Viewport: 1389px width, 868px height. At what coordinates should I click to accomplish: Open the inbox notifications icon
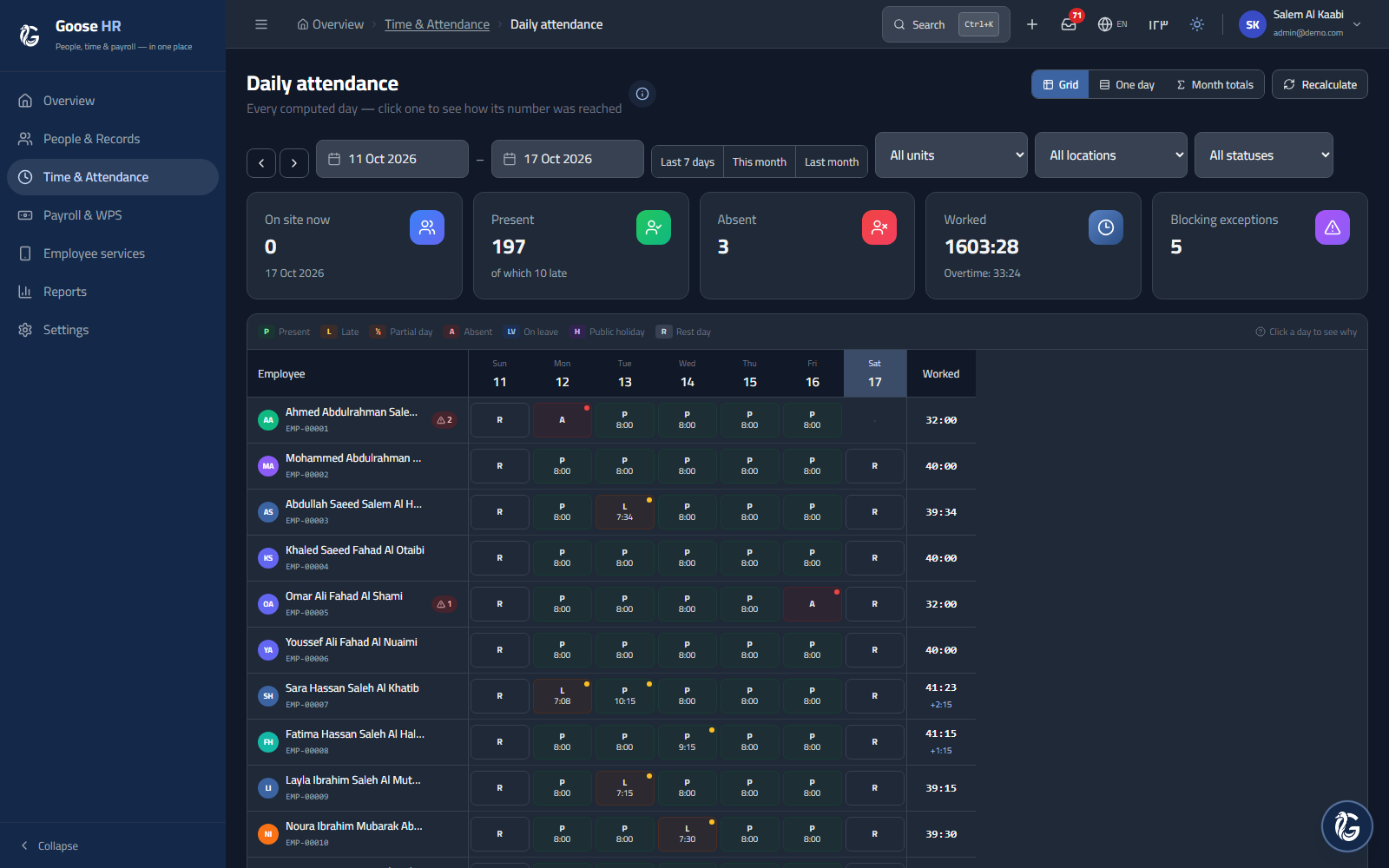(1069, 24)
